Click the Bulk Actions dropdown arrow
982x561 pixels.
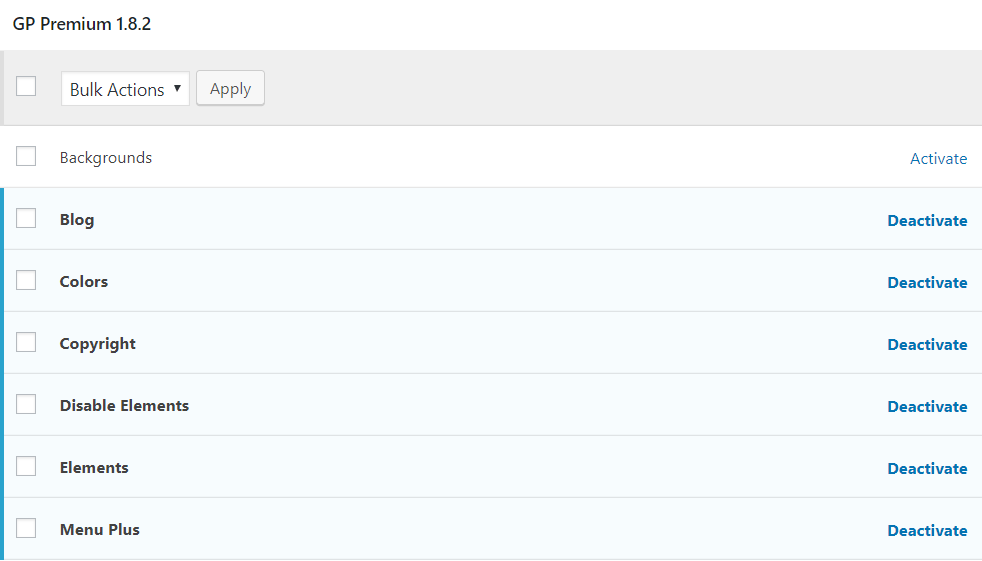point(177,88)
